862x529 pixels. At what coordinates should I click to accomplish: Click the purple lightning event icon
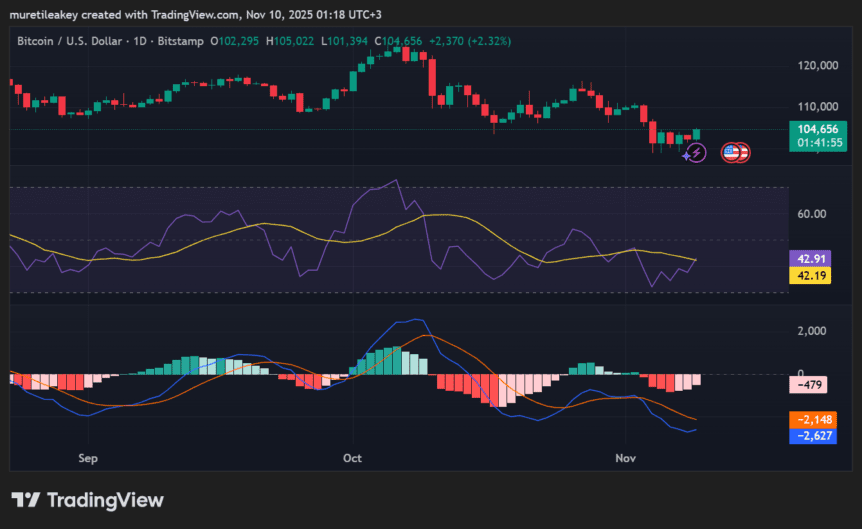click(697, 152)
